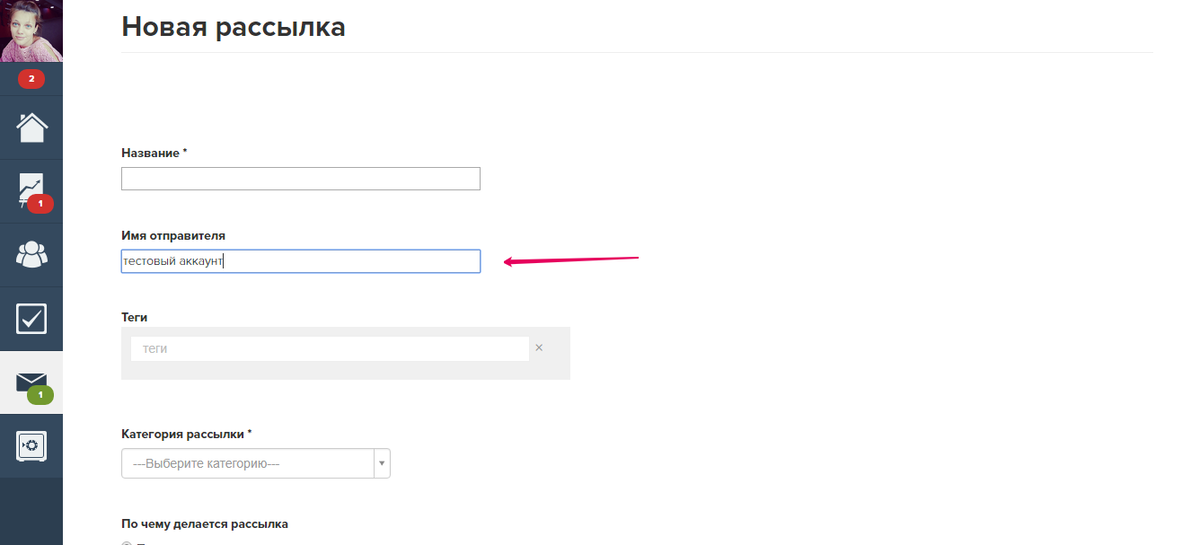Click the теги input box

tap(329, 349)
